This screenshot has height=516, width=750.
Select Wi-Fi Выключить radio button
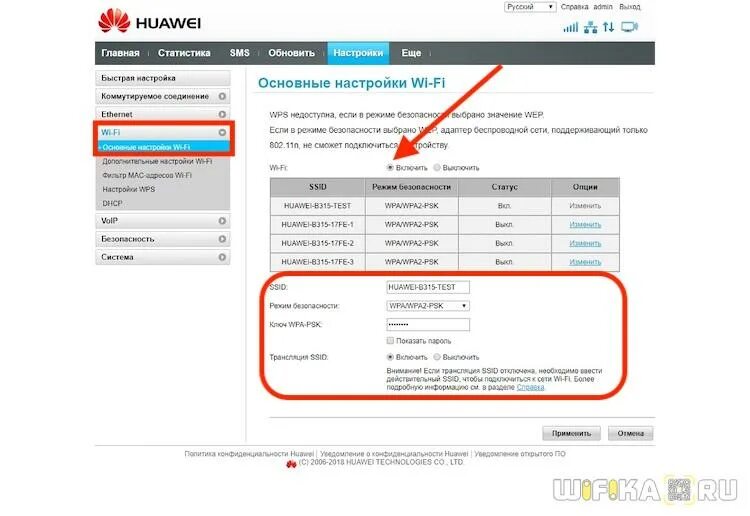point(437,167)
